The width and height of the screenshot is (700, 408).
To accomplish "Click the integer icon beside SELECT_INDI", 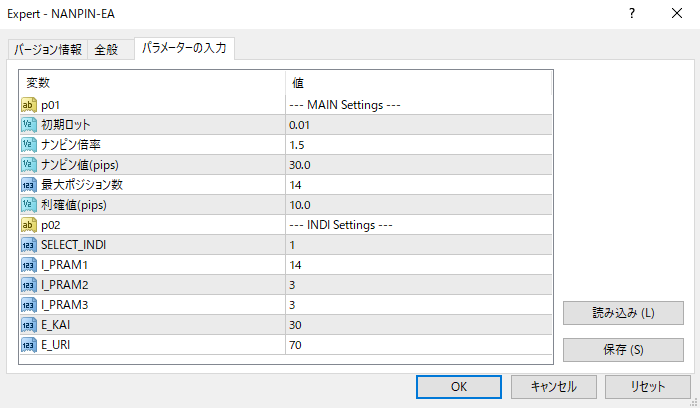I will click(29, 245).
